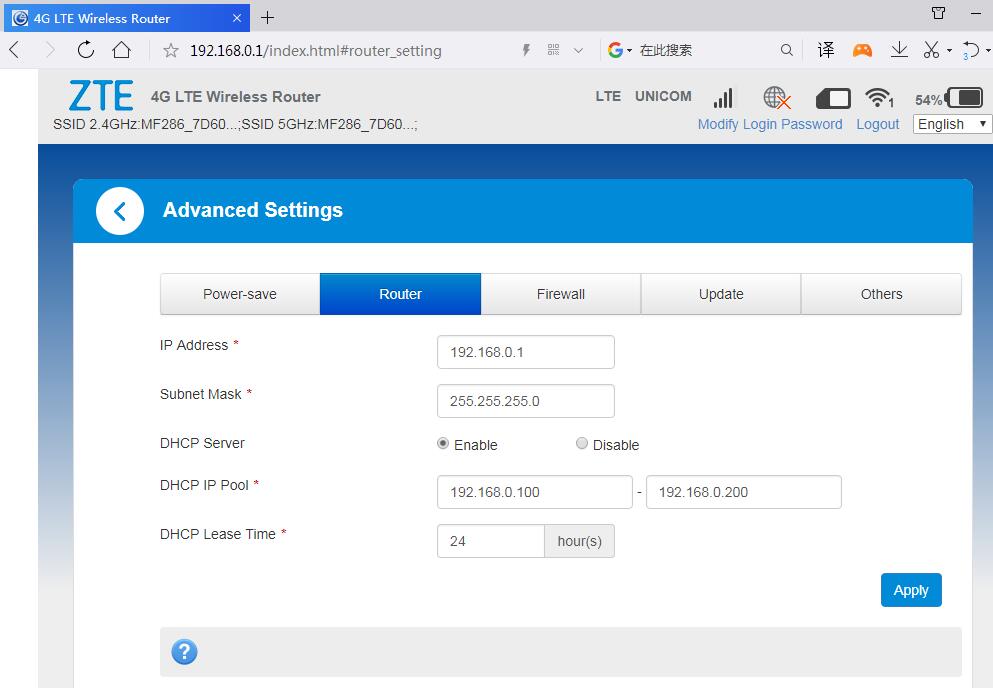This screenshot has width=993, height=688.
Task: Disable the DHCP Server radio option
Action: (582, 444)
